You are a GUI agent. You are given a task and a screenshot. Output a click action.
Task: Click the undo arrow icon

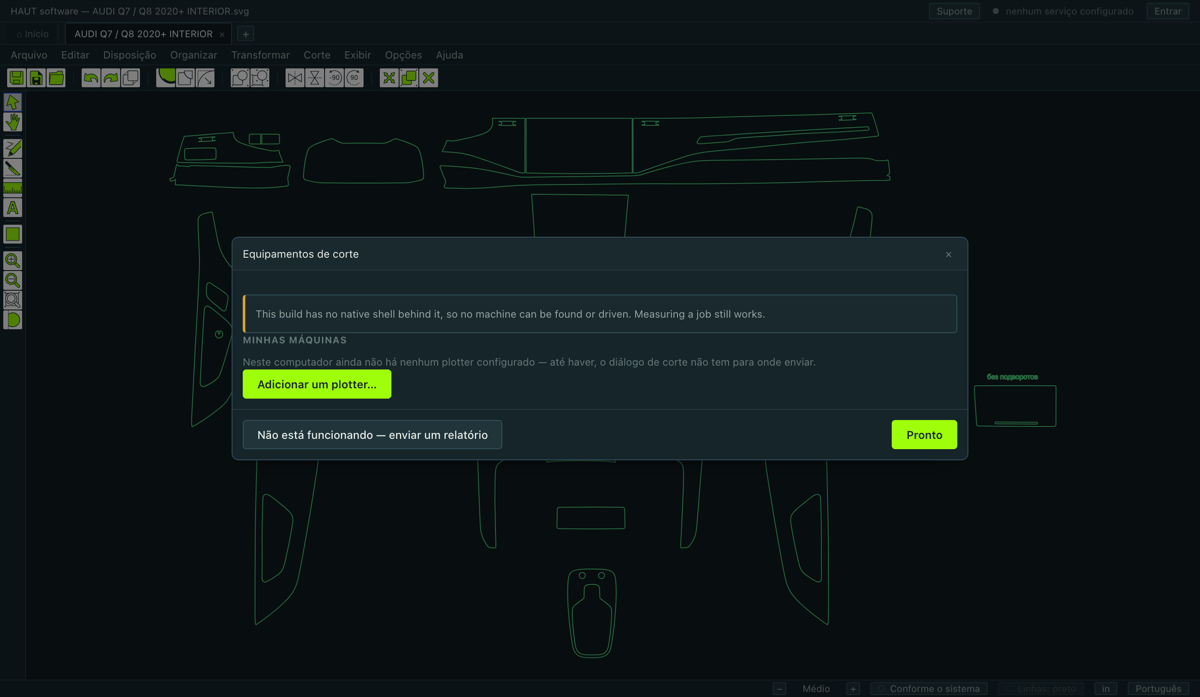pos(91,78)
